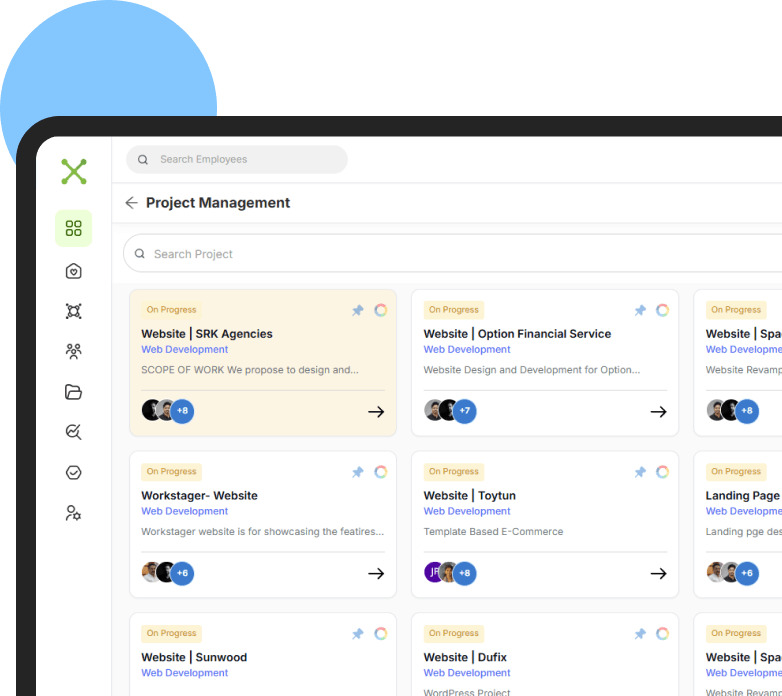Click progress ring on Toytun card
Screen dimensions: 782x696
(x=662, y=472)
